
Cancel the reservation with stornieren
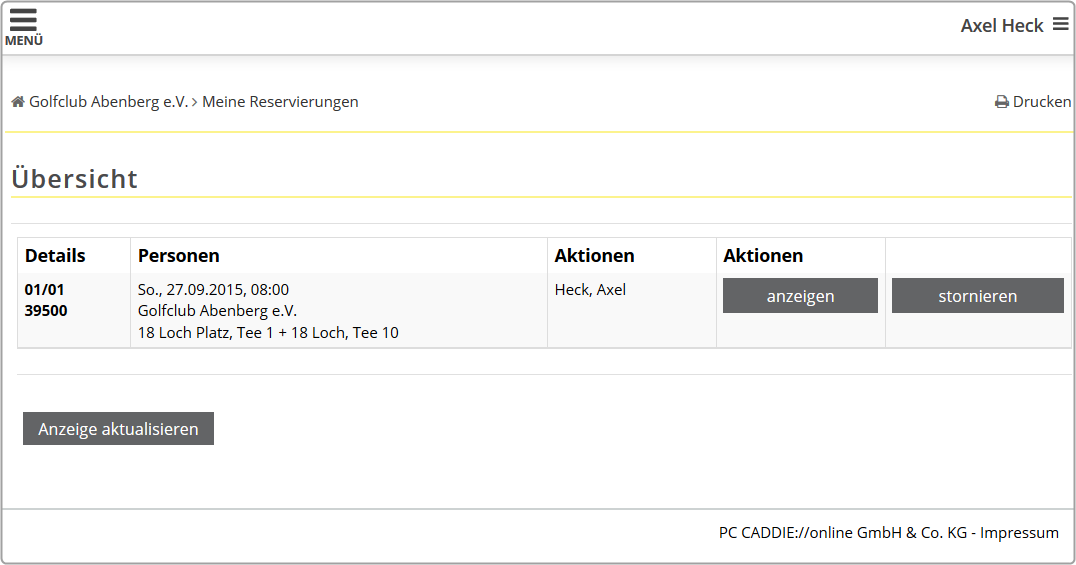coord(977,296)
